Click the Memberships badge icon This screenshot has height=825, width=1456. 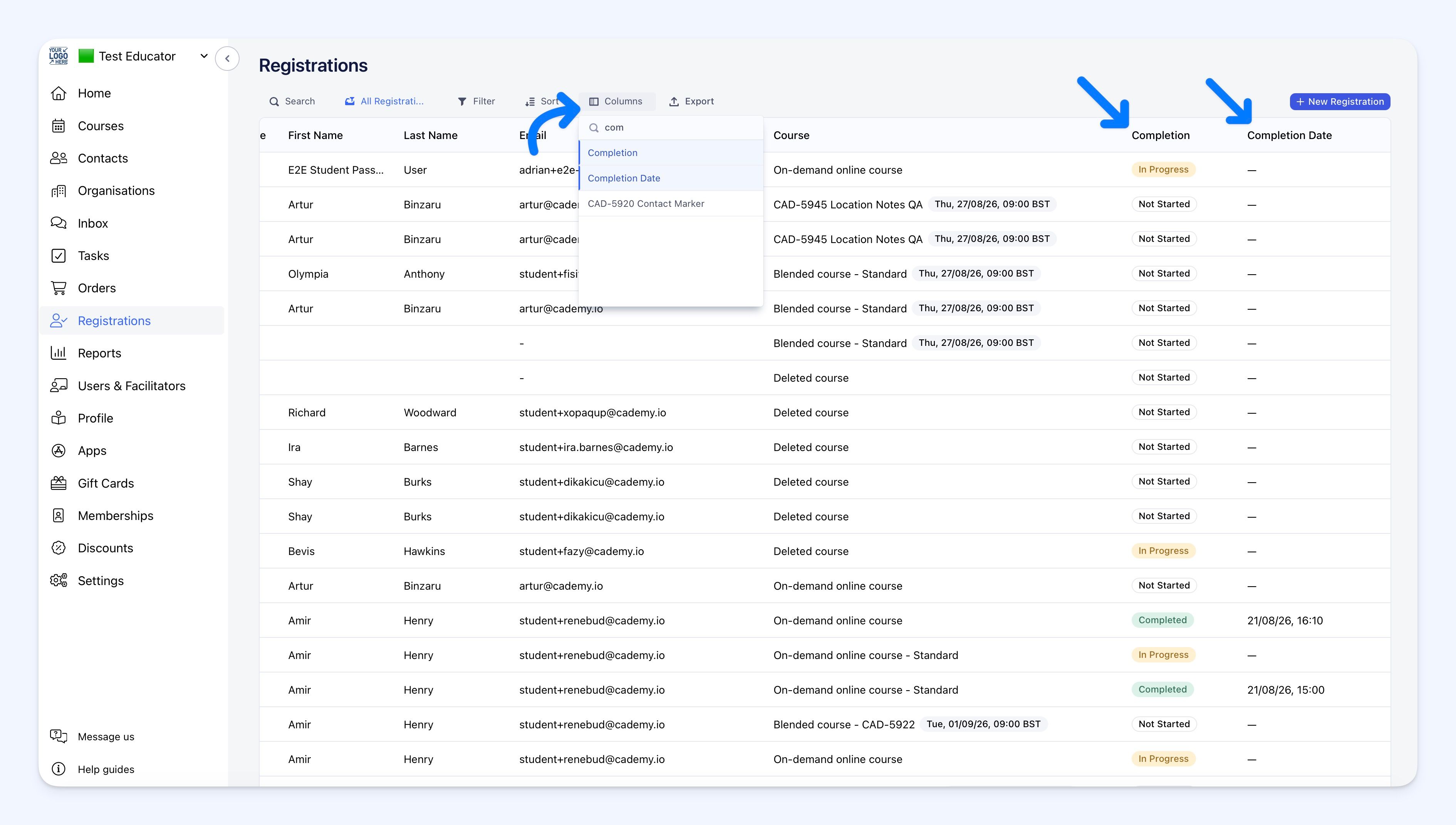click(58, 516)
